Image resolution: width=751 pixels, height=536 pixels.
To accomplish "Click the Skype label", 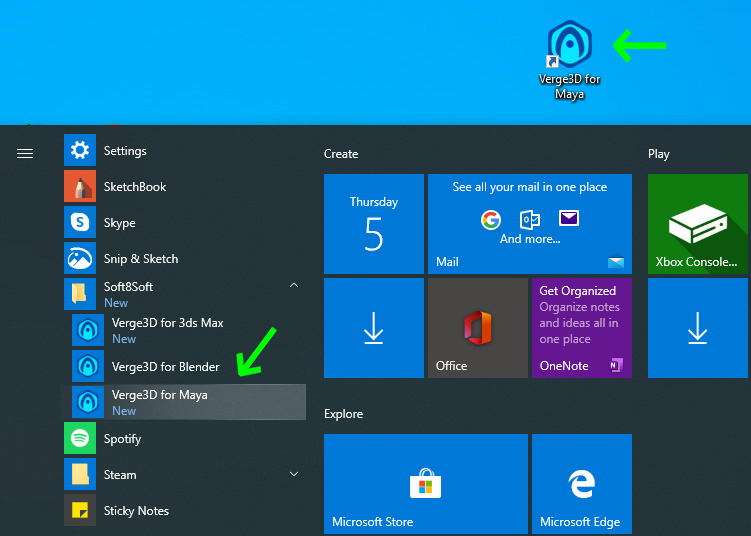I will point(120,223).
